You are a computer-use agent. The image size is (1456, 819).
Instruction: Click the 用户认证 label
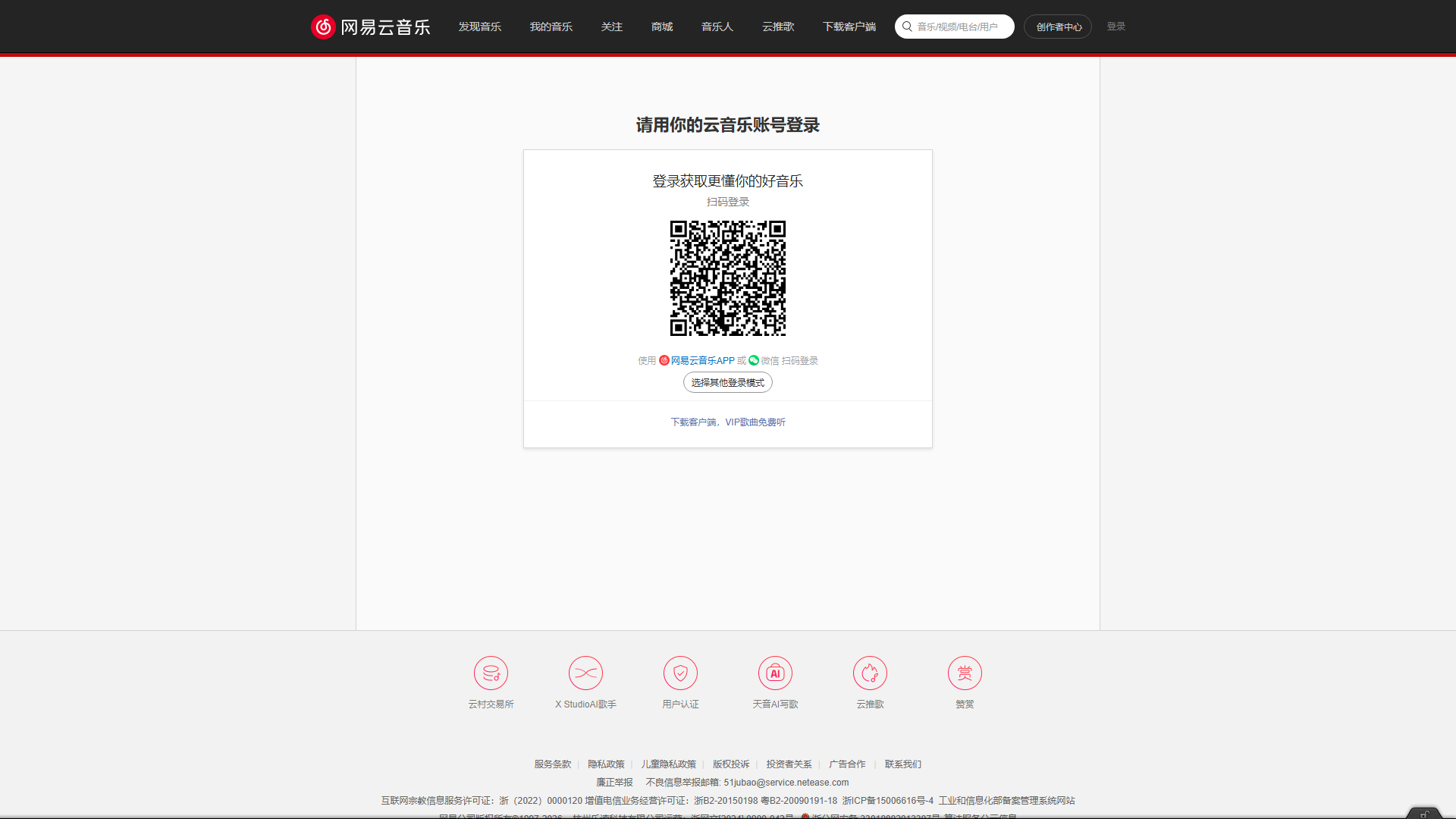[680, 704]
